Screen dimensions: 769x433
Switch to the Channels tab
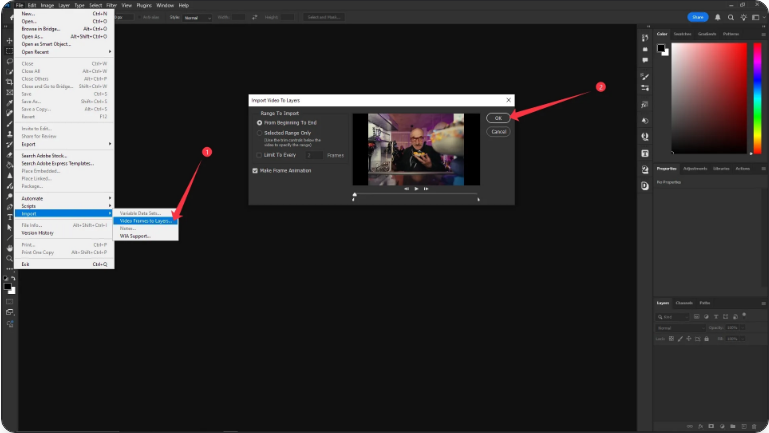[x=684, y=302]
